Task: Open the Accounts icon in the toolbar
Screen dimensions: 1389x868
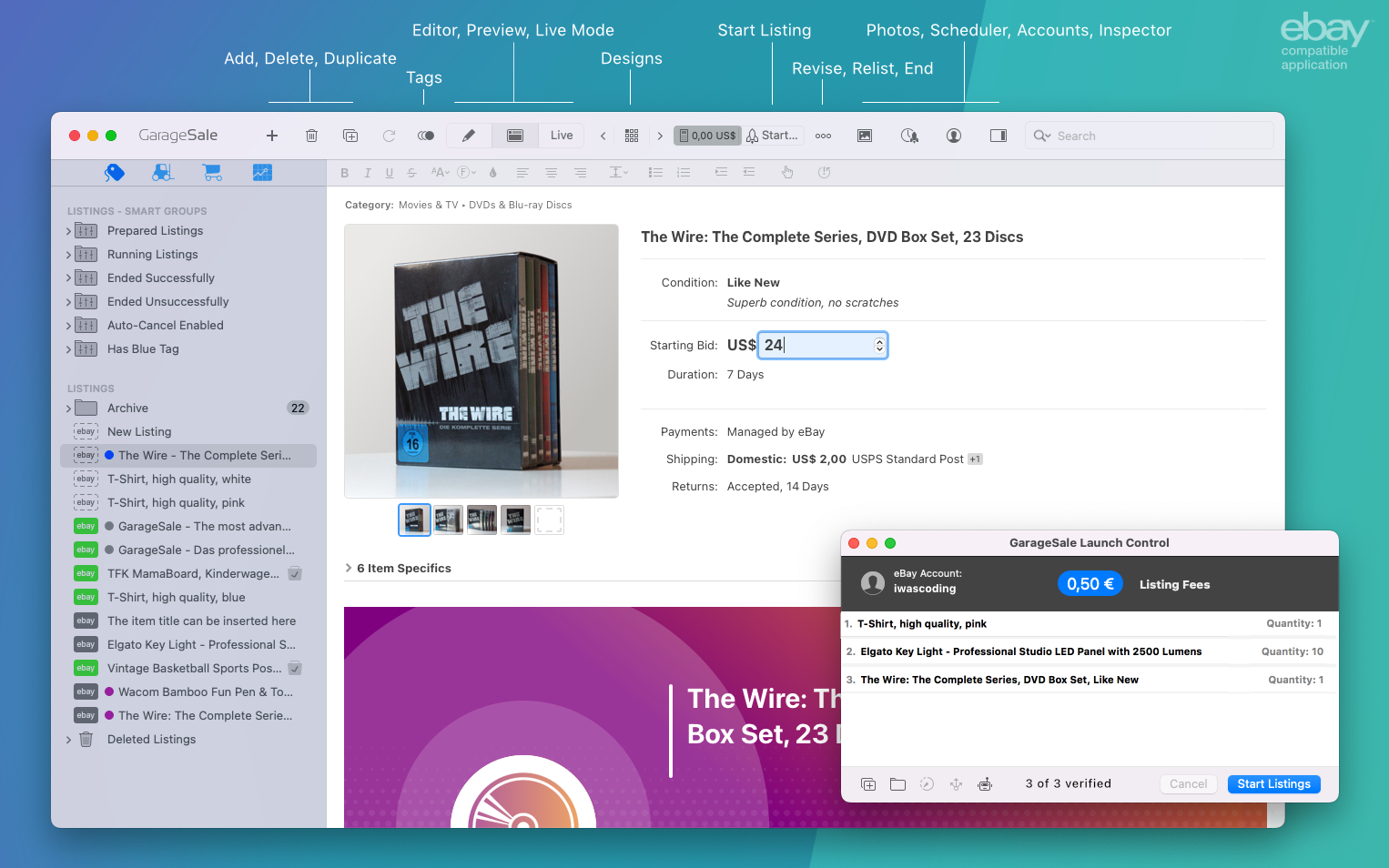Action: pos(953,135)
